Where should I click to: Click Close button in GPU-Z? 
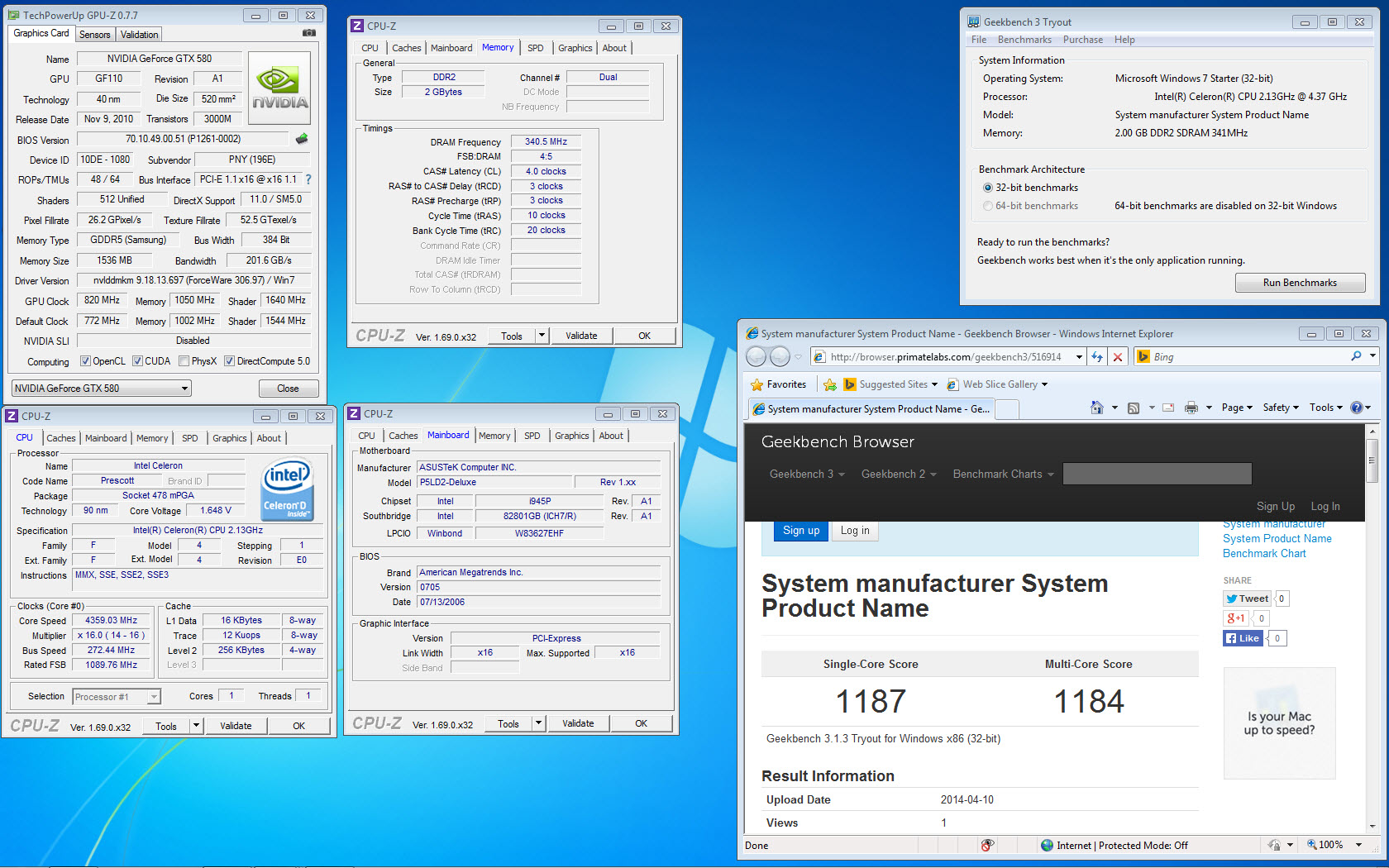point(288,389)
